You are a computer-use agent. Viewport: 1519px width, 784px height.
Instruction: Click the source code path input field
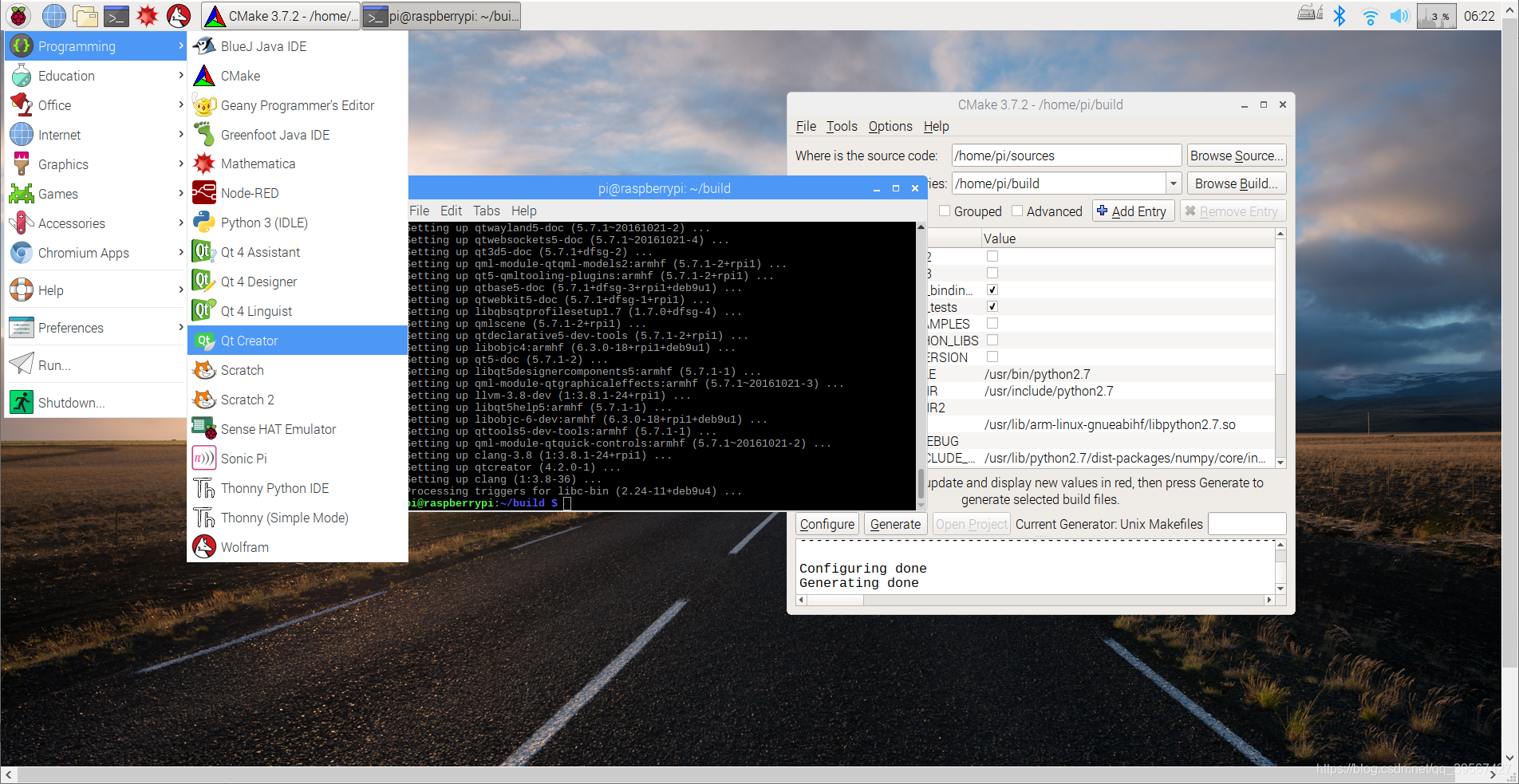[1067, 156]
